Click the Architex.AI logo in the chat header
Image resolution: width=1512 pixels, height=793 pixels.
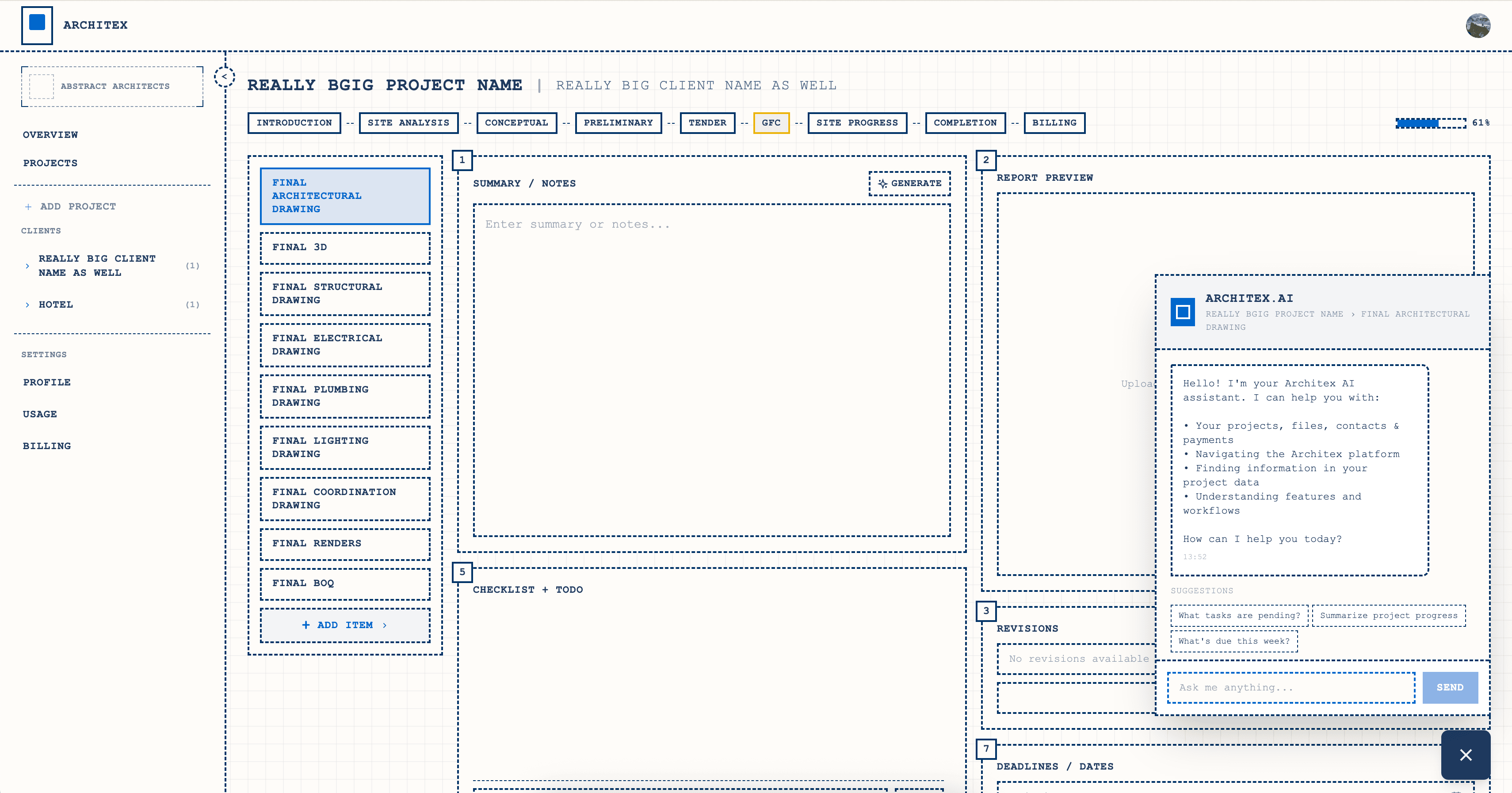[1183, 312]
